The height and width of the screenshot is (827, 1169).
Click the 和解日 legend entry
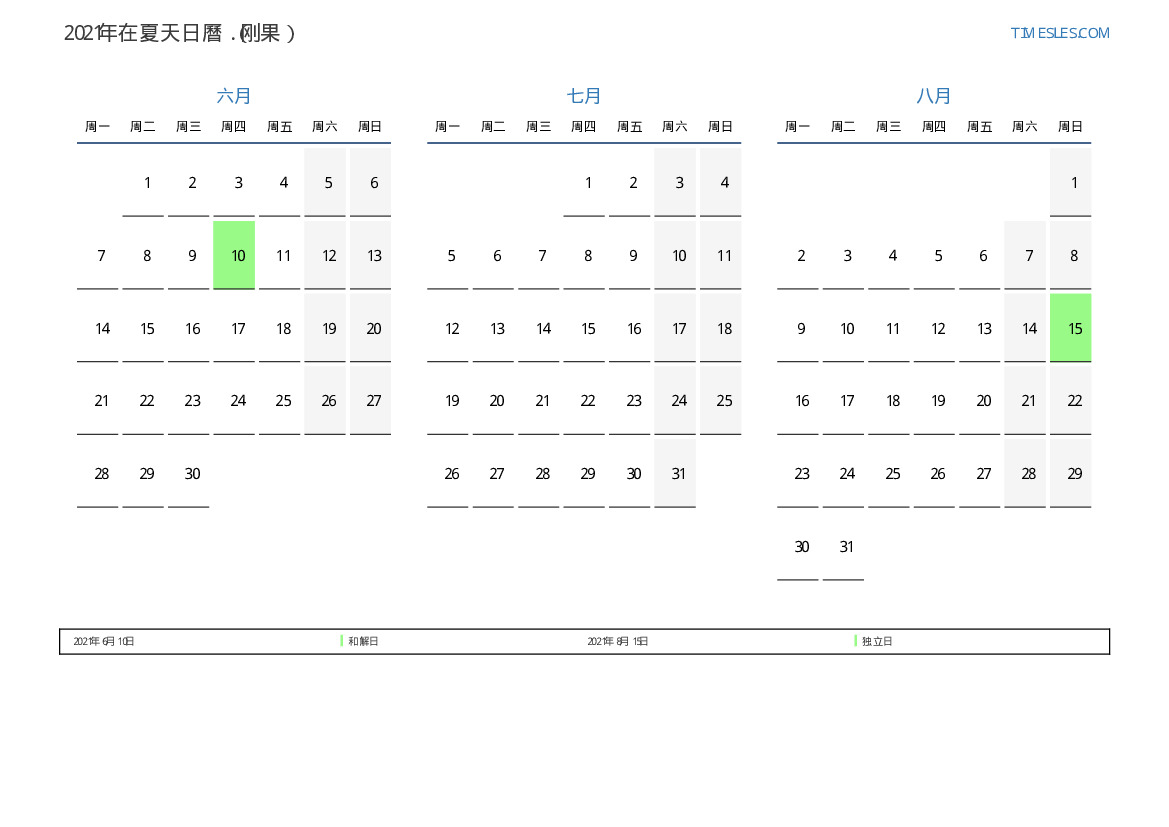363,641
